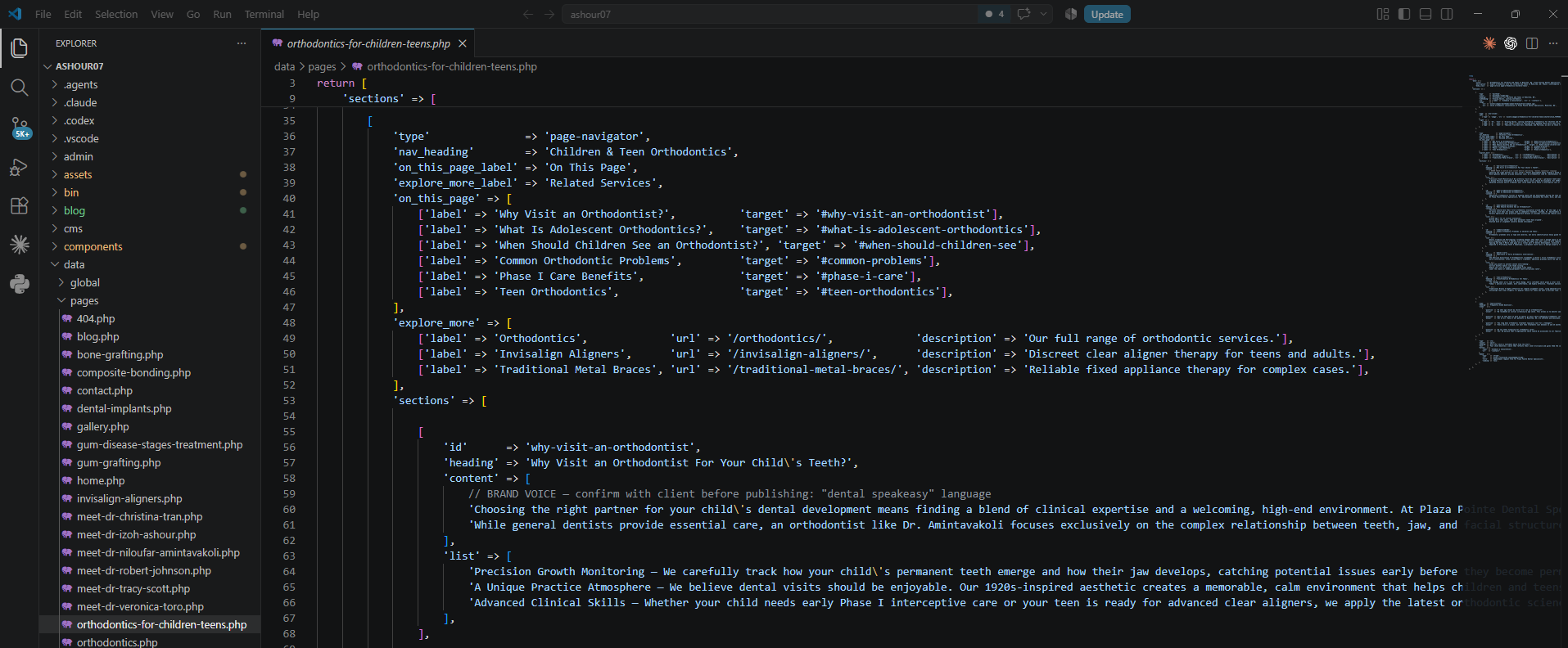
Task: Open the File menu
Action: point(43,14)
